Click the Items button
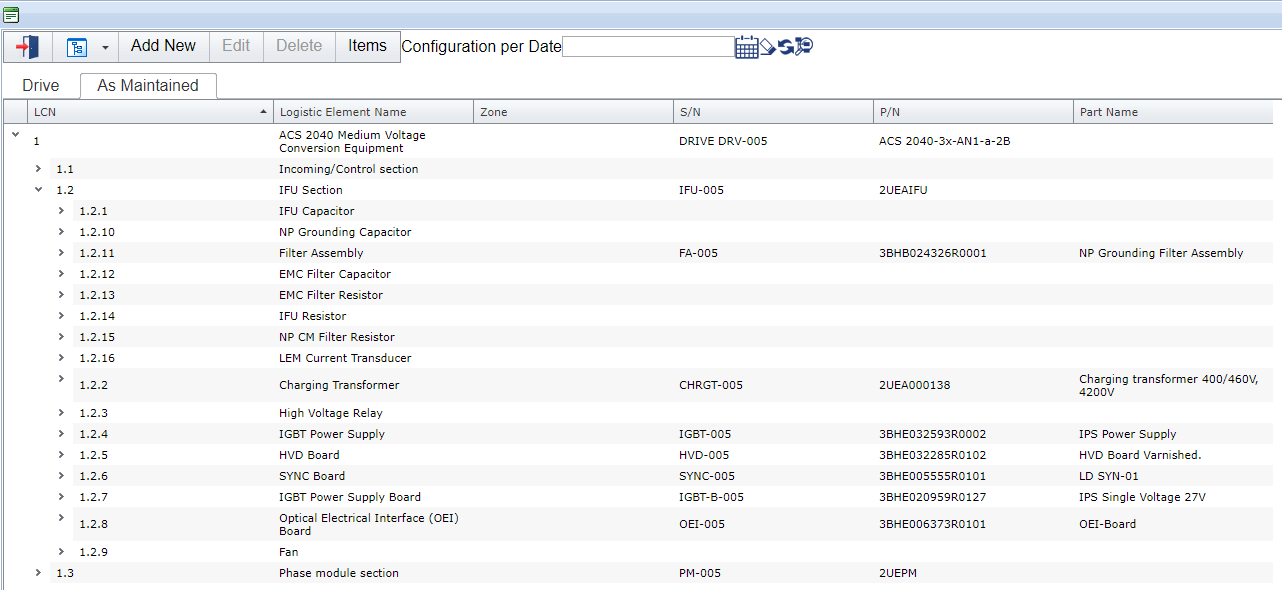Image resolution: width=1282 pixels, height=590 pixels. pyautogui.click(x=367, y=46)
